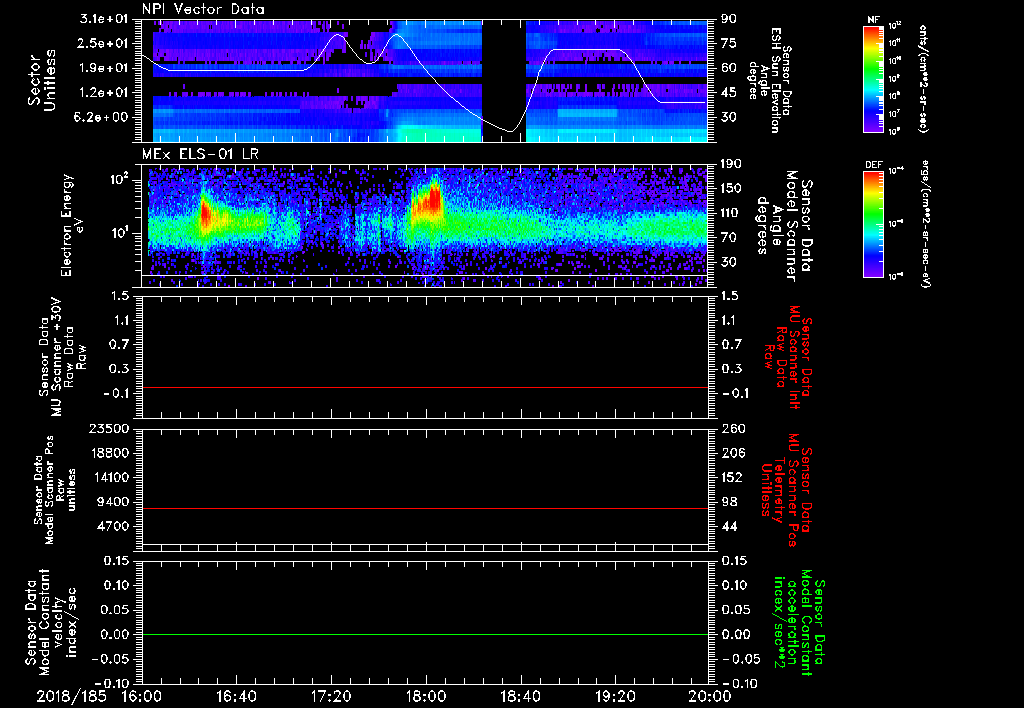Click the 75 degree sun elevation tick
The height and width of the screenshot is (708, 1024).
click(729, 43)
